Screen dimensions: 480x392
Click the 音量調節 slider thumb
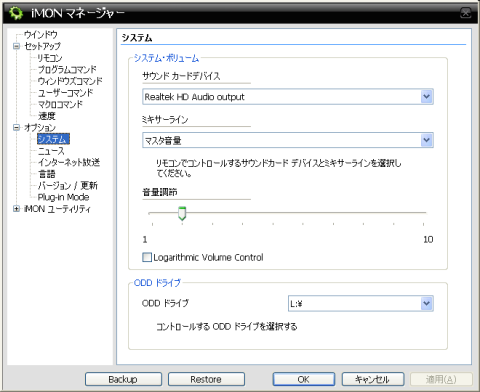(182, 213)
